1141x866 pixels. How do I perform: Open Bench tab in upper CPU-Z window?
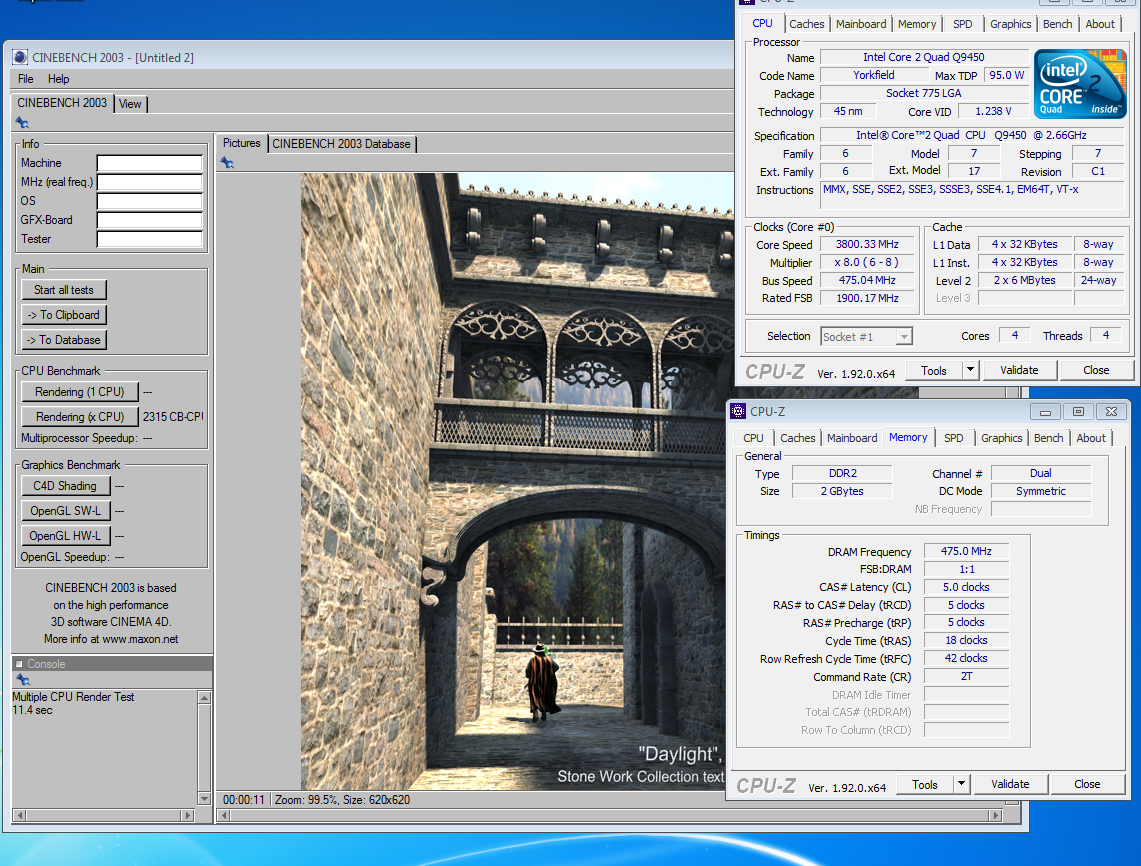[1057, 24]
